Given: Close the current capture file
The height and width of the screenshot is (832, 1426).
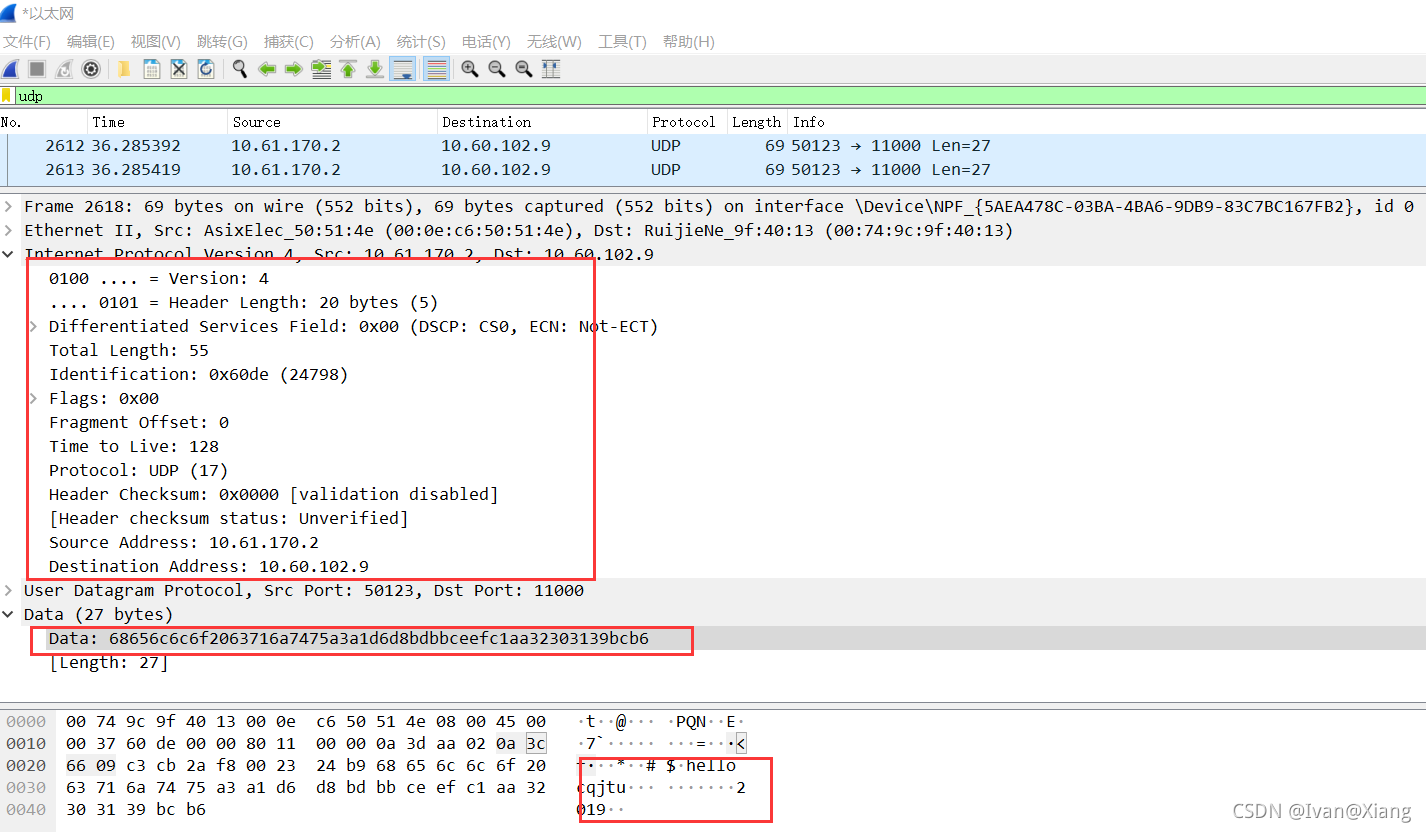Looking at the screenshot, I should pos(178,69).
